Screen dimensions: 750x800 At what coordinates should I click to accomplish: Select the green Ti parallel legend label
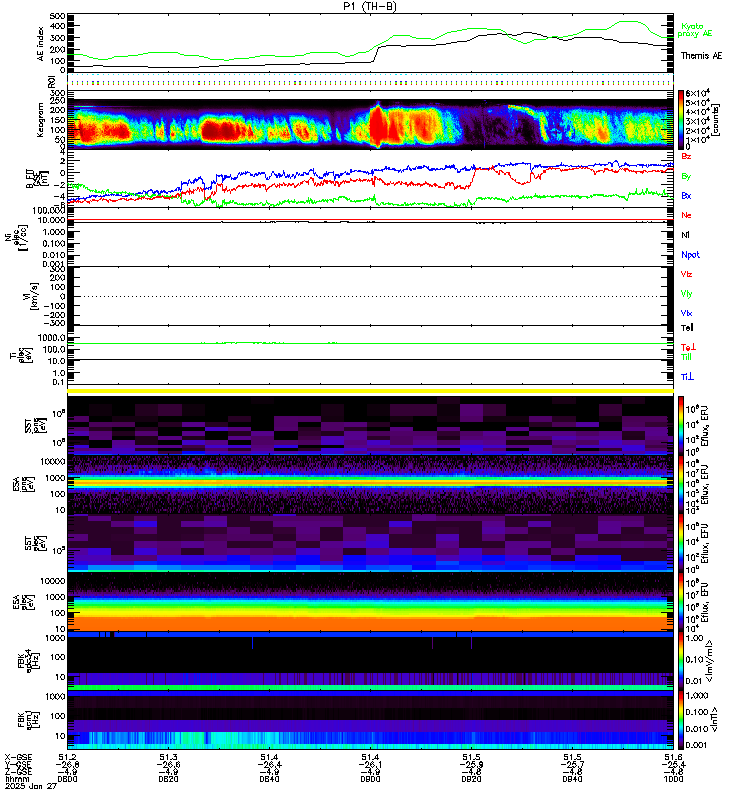pyautogui.click(x=687, y=357)
